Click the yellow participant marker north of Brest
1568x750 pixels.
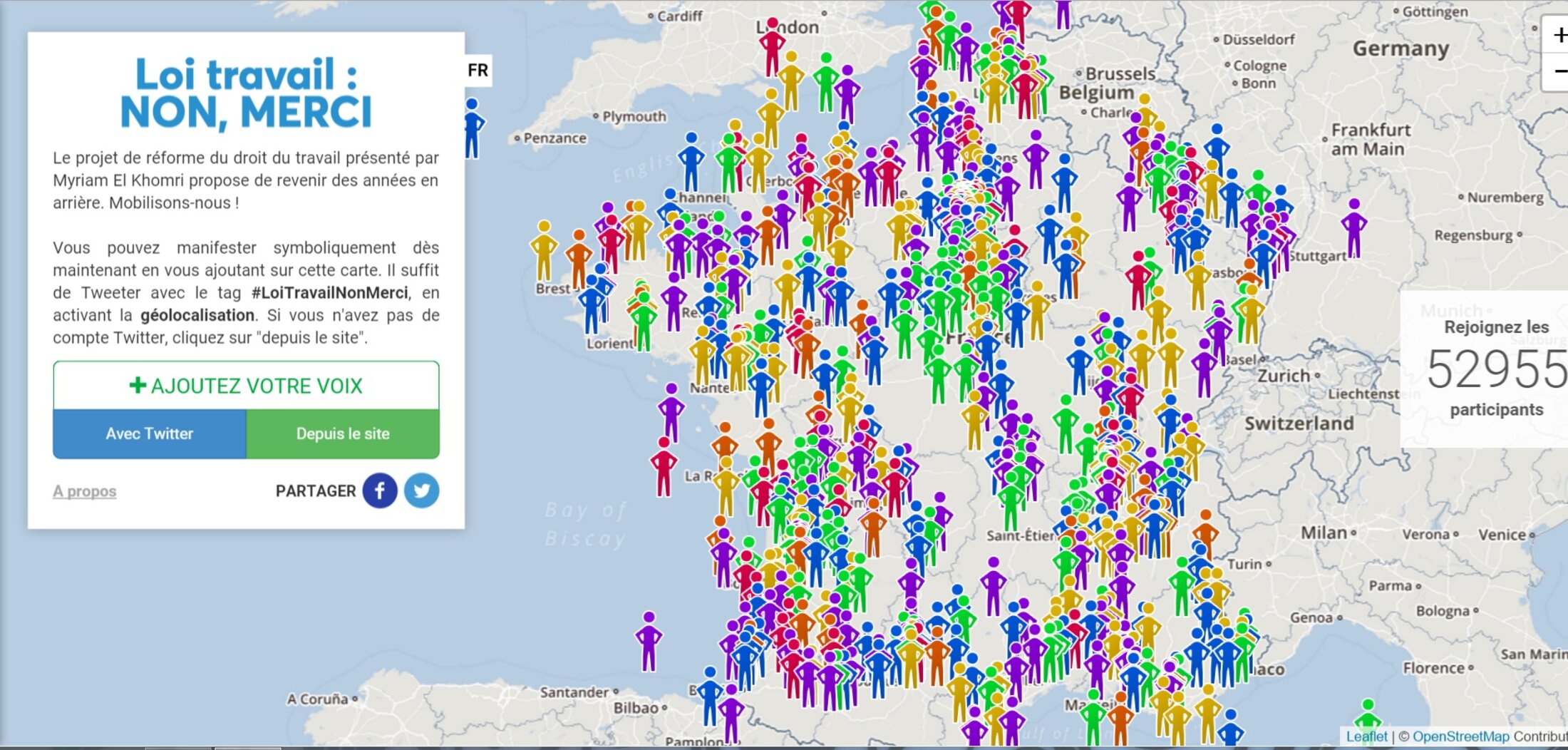click(x=544, y=250)
